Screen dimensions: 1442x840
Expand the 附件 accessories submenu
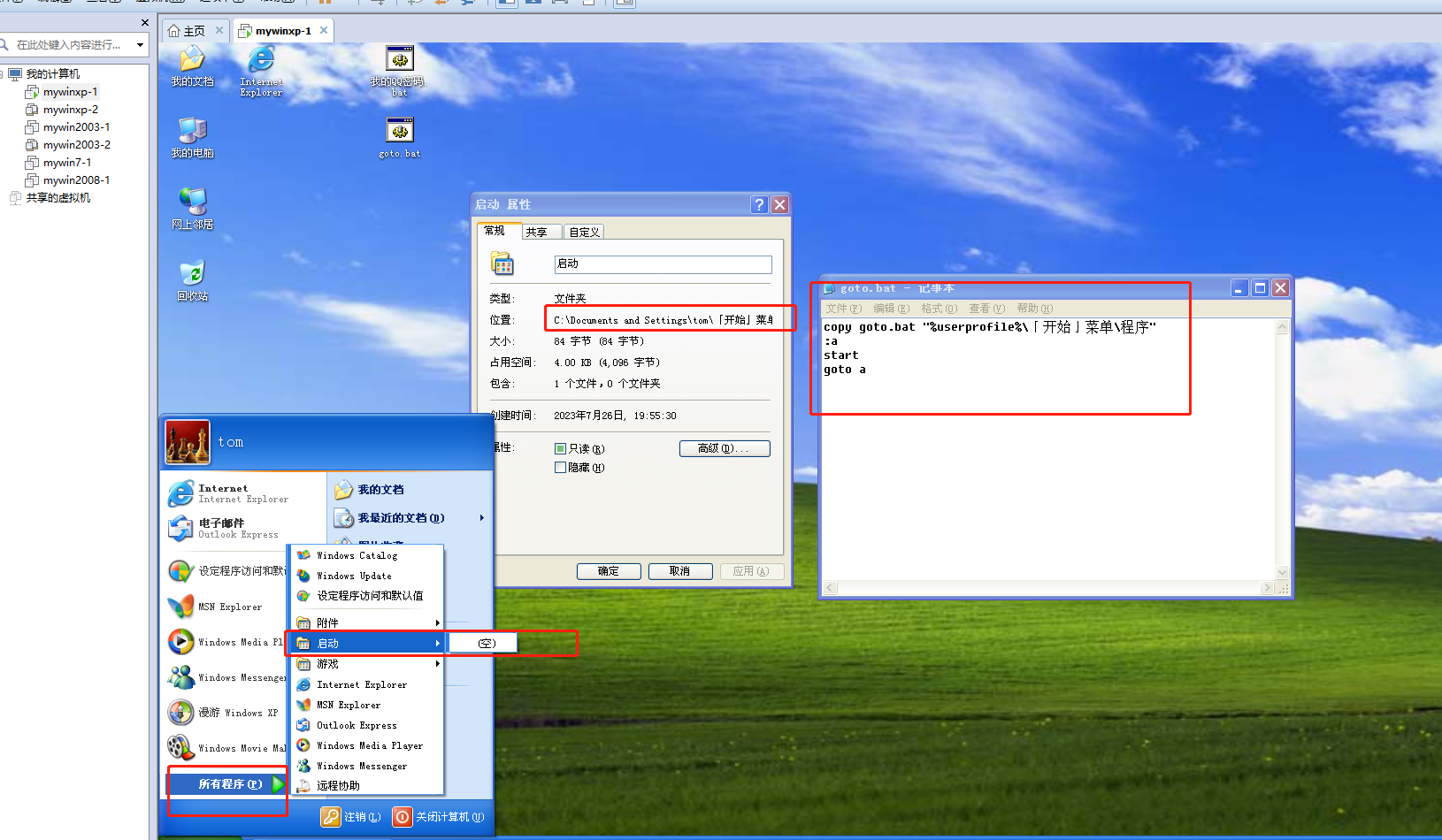367,622
